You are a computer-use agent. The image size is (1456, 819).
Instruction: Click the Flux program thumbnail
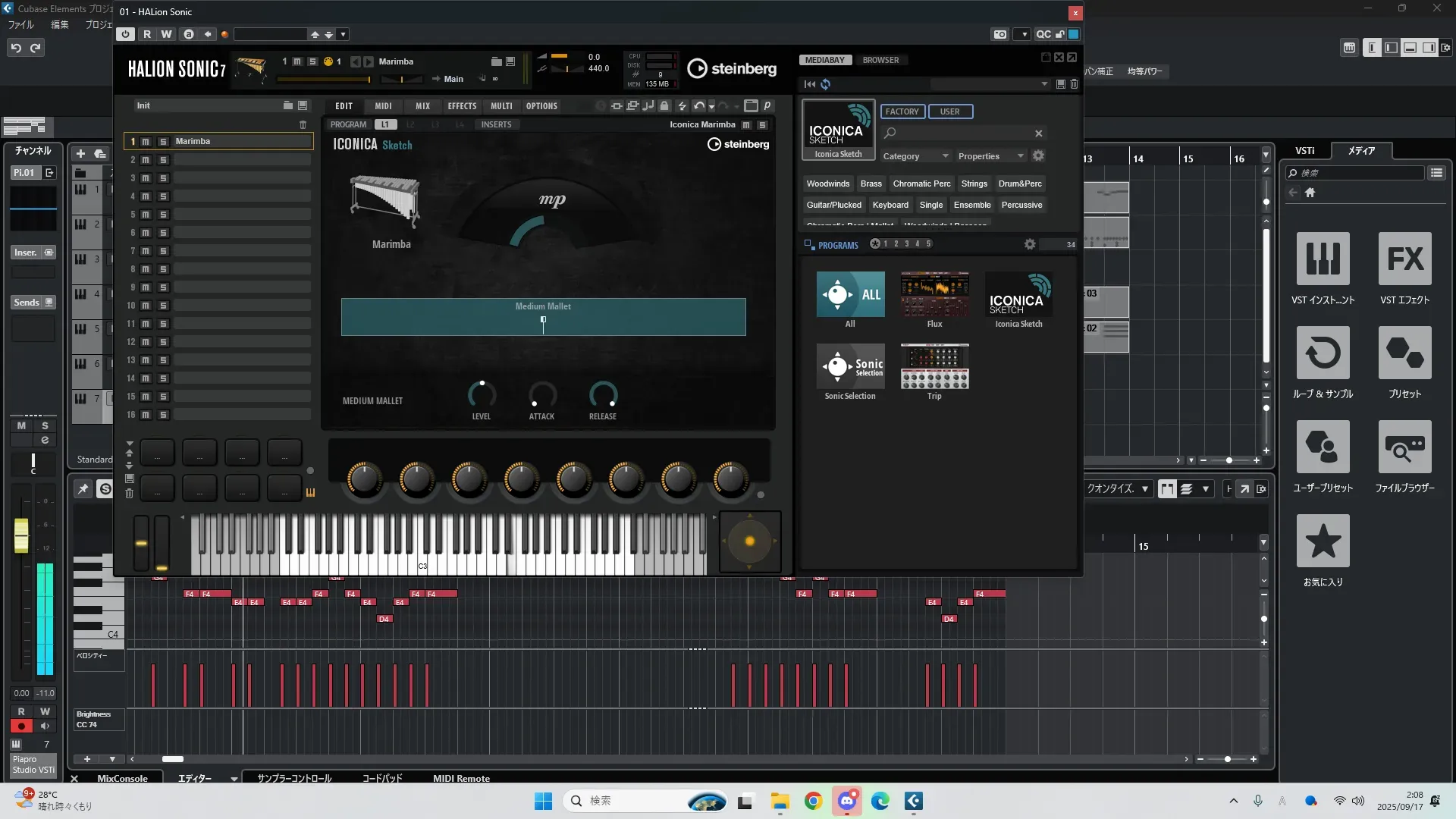[x=934, y=295]
